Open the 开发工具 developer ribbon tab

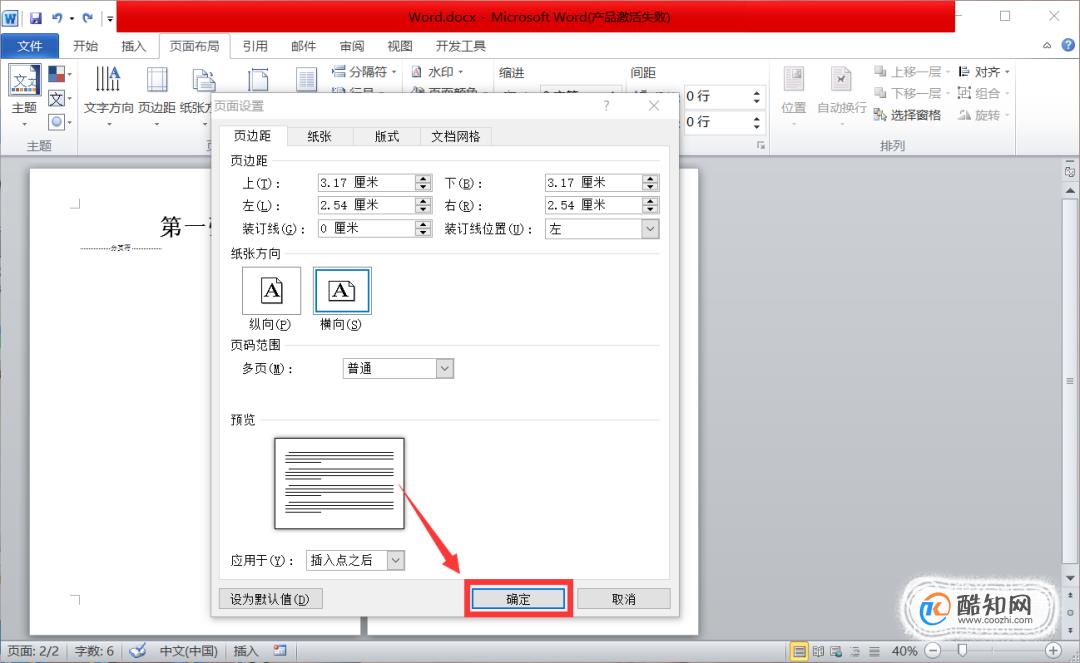(461, 45)
